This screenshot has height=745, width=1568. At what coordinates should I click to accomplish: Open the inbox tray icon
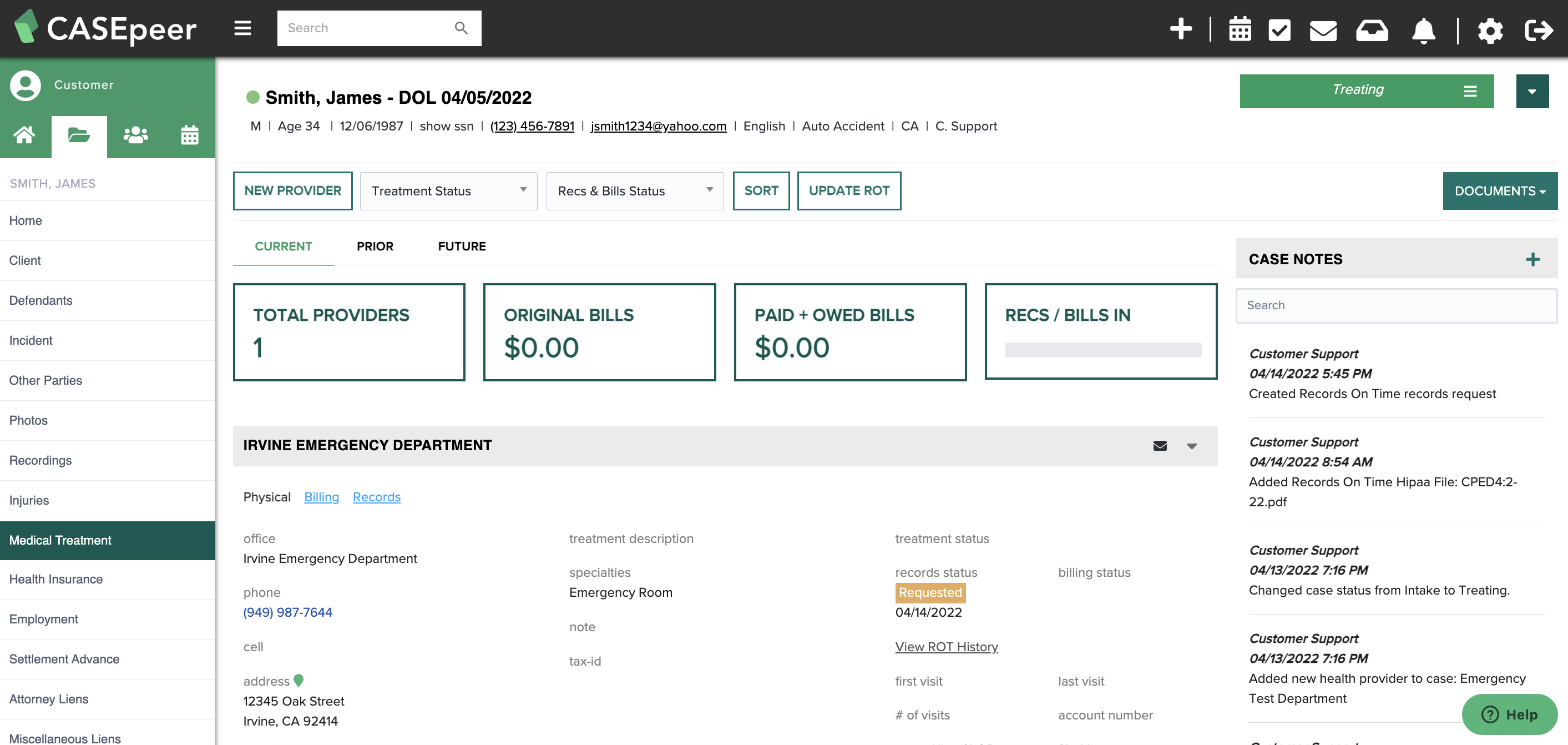(1372, 30)
